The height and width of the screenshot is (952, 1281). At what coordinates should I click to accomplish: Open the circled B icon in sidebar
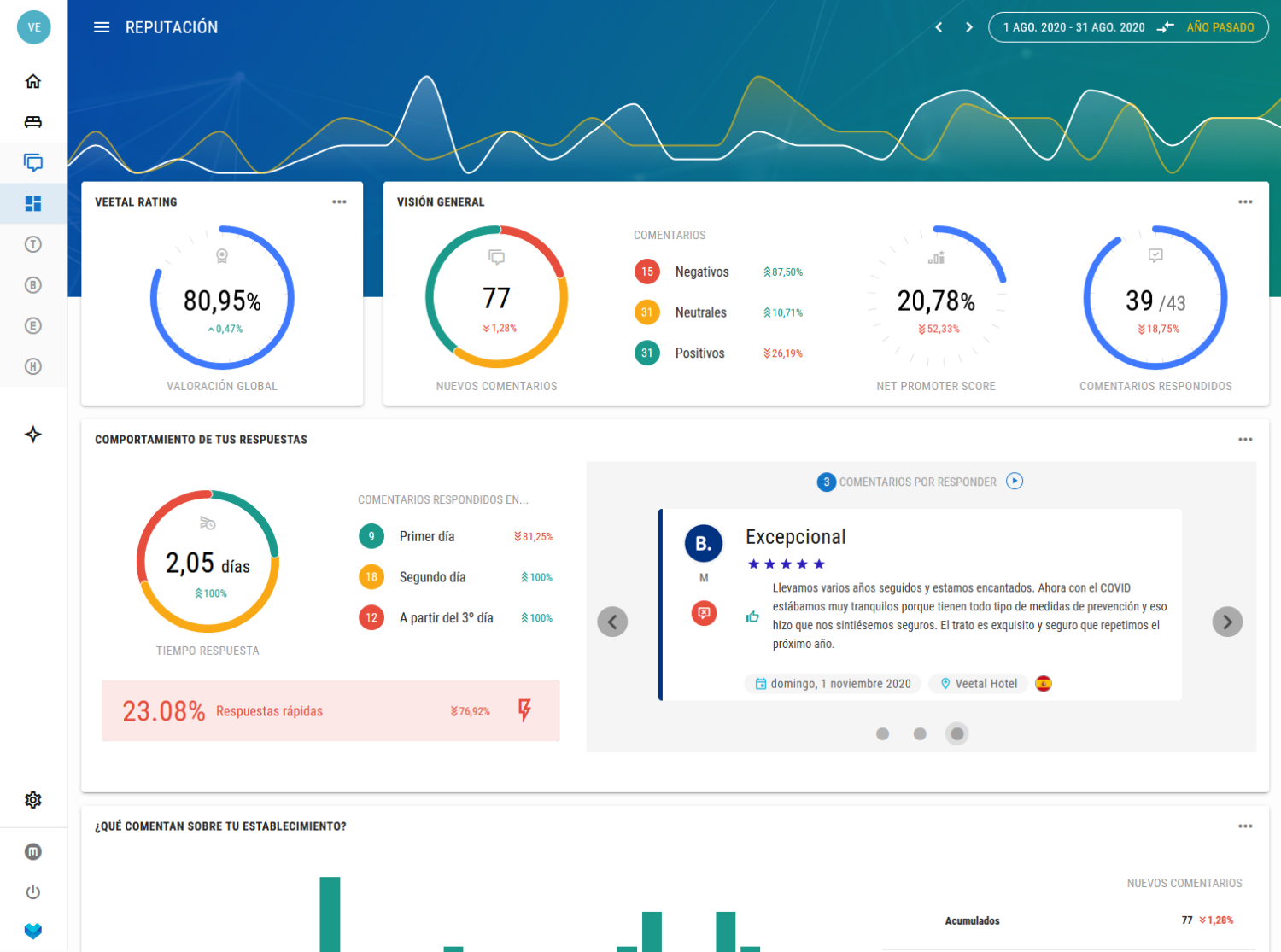pos(33,285)
